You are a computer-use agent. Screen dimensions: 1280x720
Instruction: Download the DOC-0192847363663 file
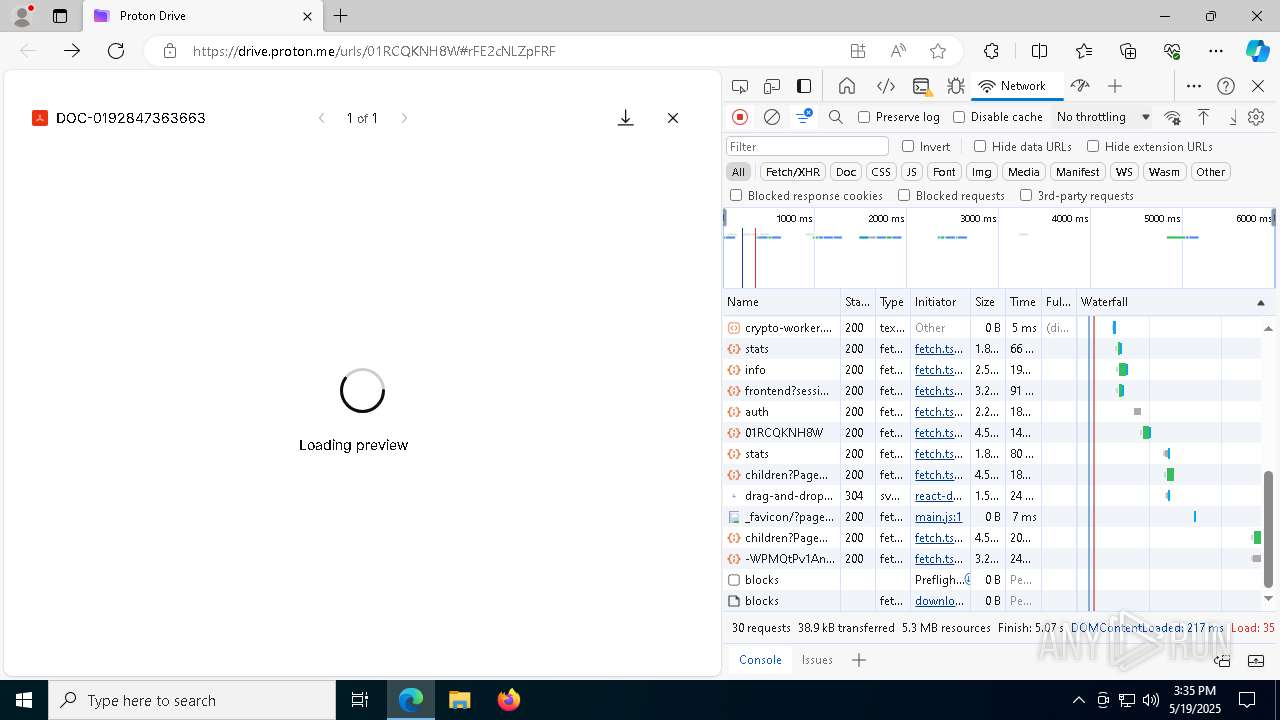pyautogui.click(x=625, y=118)
